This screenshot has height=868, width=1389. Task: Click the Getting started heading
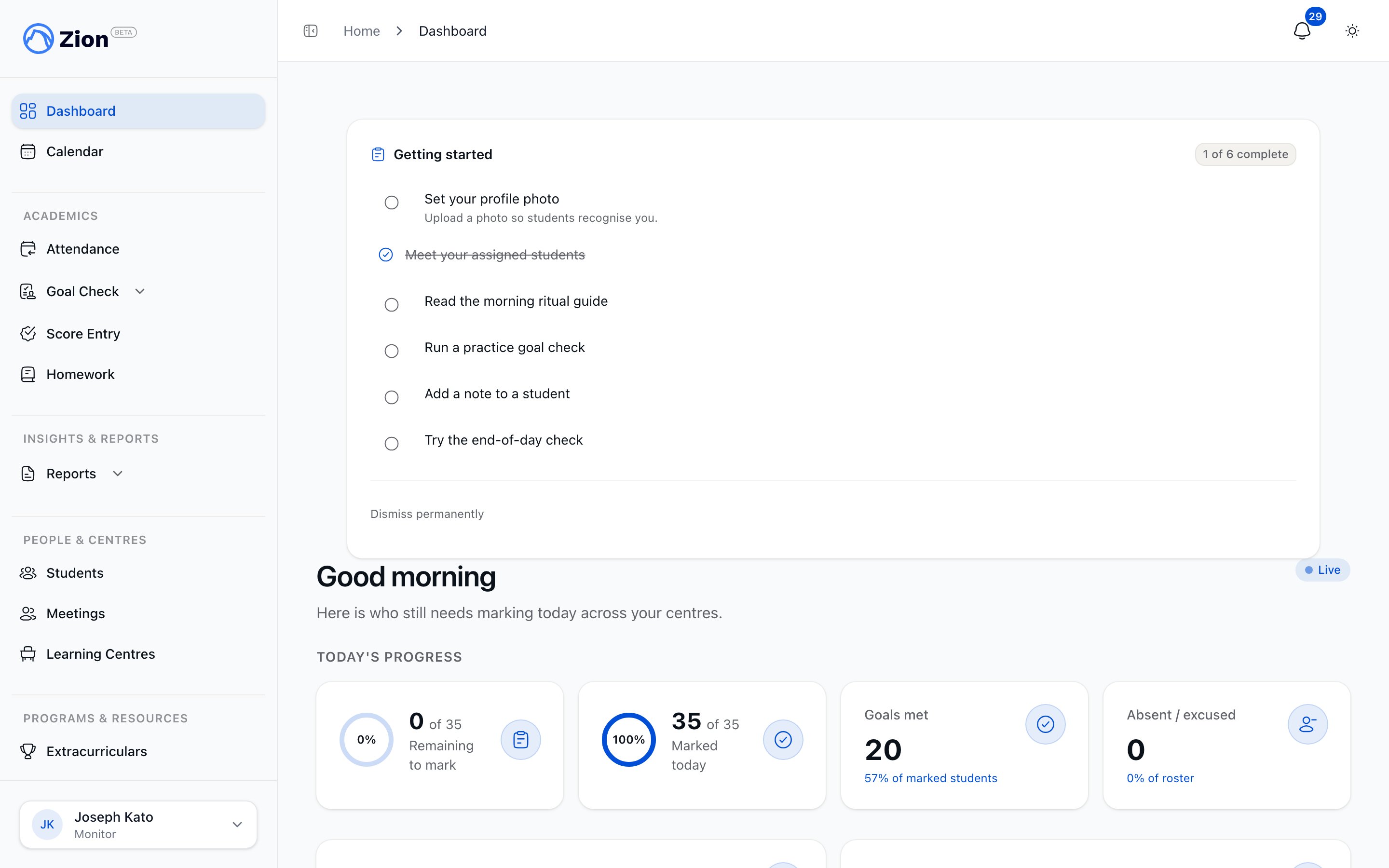click(x=443, y=154)
